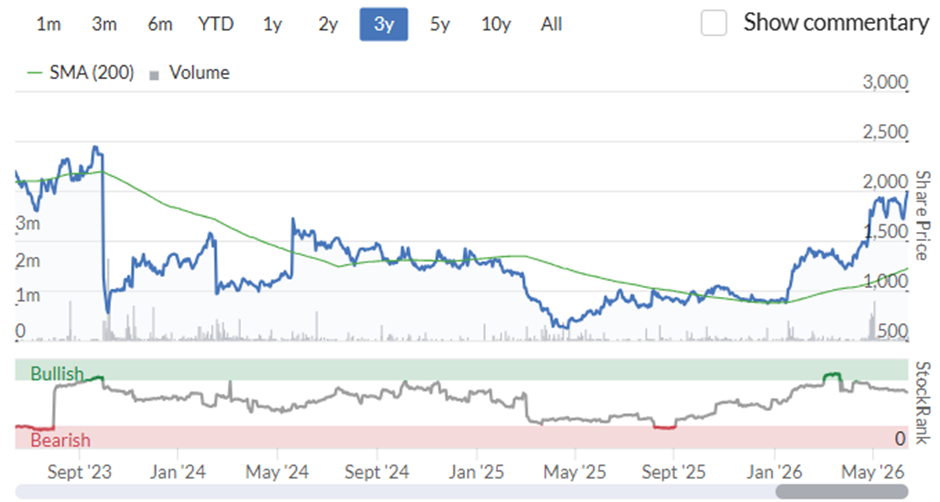Viewport: 940px width, 502px height.
Task: Click the Sept '23 axis label
Action: (x=79, y=472)
